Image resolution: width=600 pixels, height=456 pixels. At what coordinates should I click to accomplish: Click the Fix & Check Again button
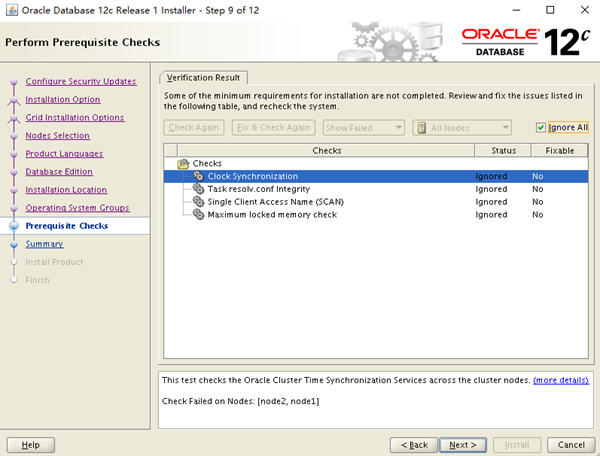274,127
